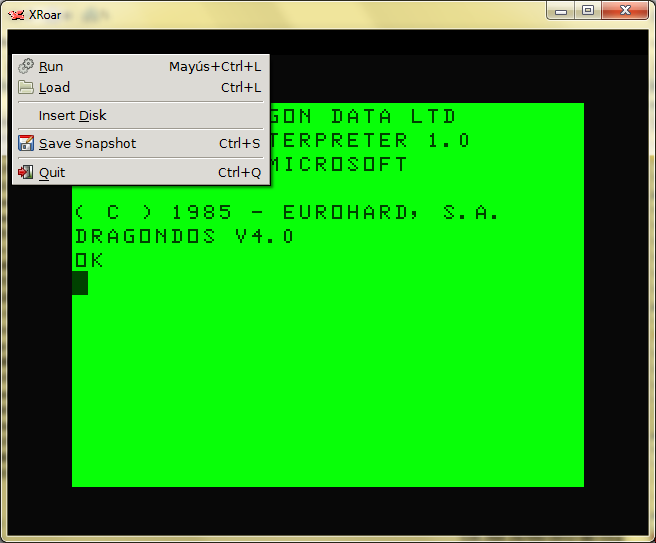The height and width of the screenshot is (543, 656).
Task: Click the folder icon next to Load
Action: pyautogui.click(x=26, y=88)
